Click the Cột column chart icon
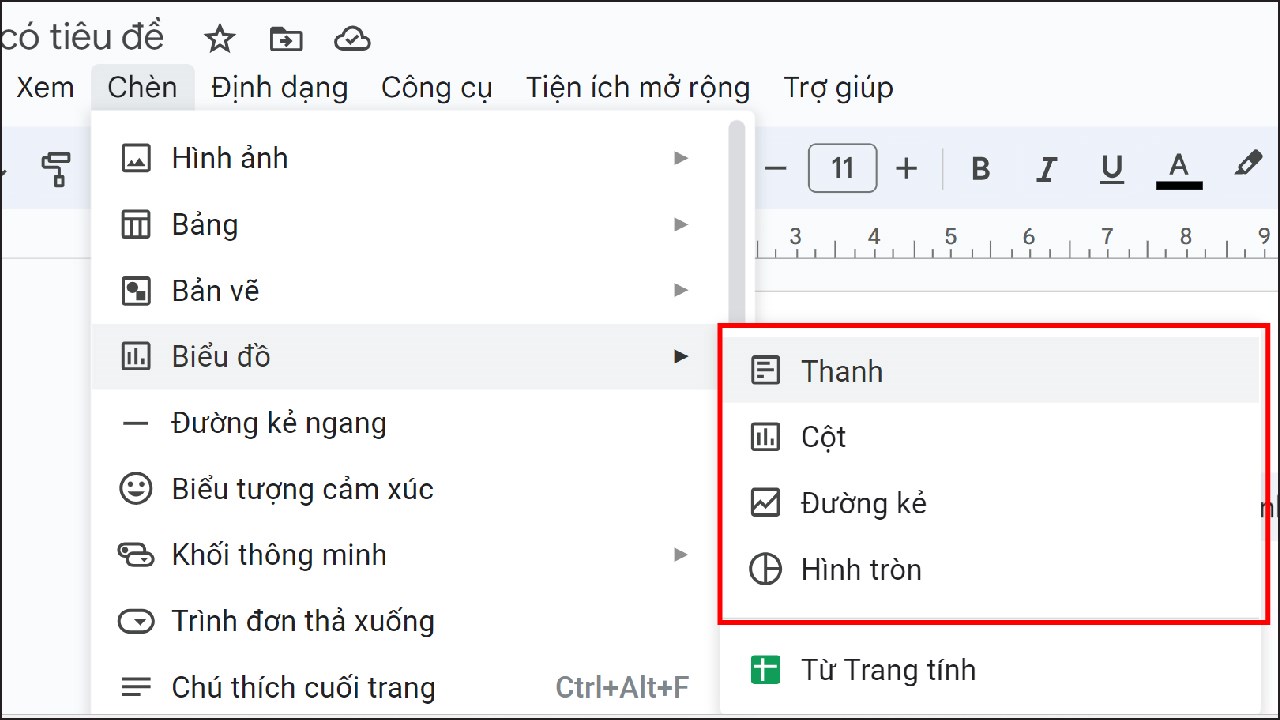The width and height of the screenshot is (1280, 720). 766,437
